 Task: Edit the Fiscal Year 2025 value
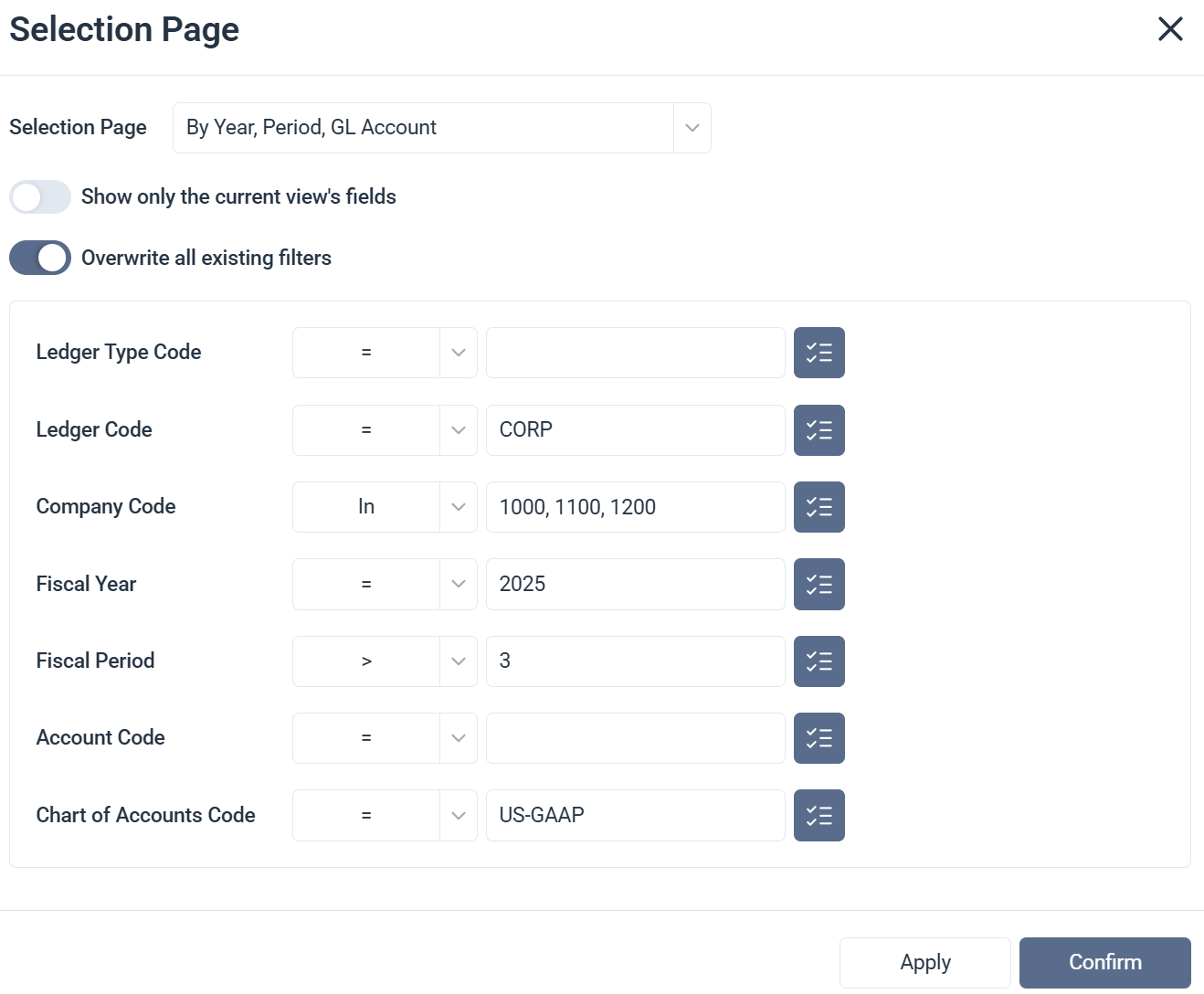coord(635,584)
